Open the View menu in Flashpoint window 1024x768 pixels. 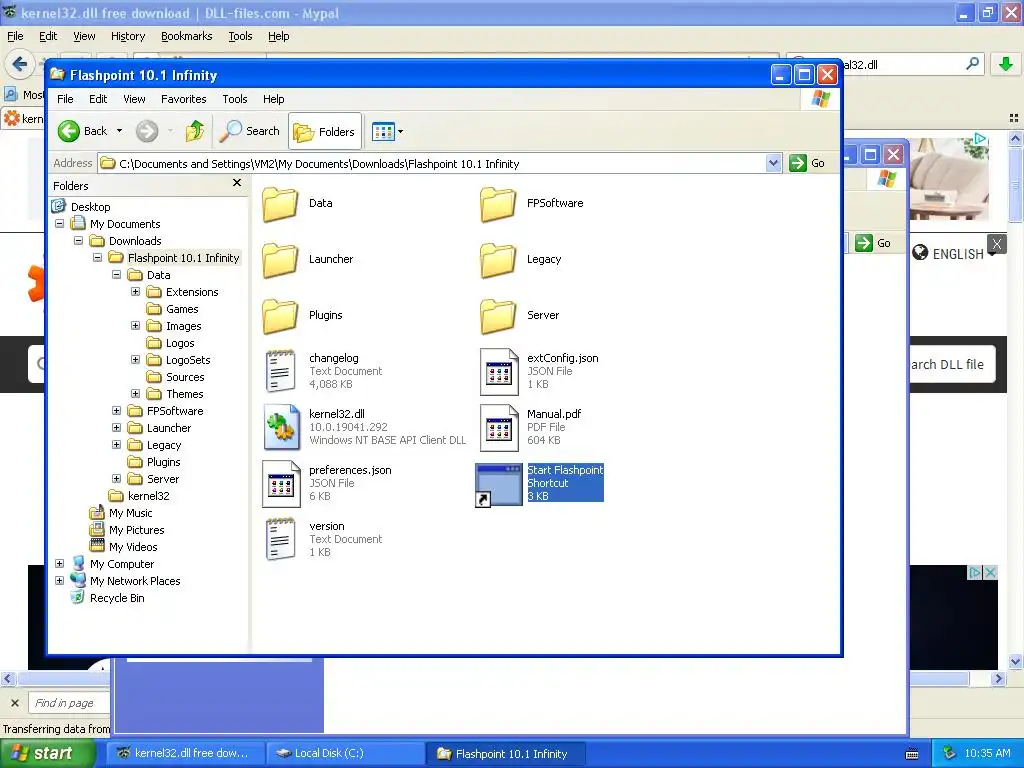[135, 99]
